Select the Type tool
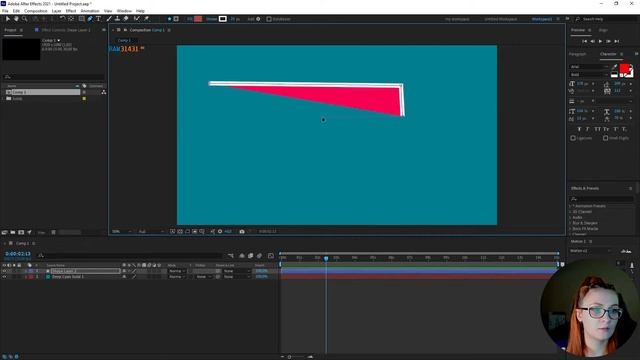Viewport: 640px width, 360px height. tap(98, 19)
